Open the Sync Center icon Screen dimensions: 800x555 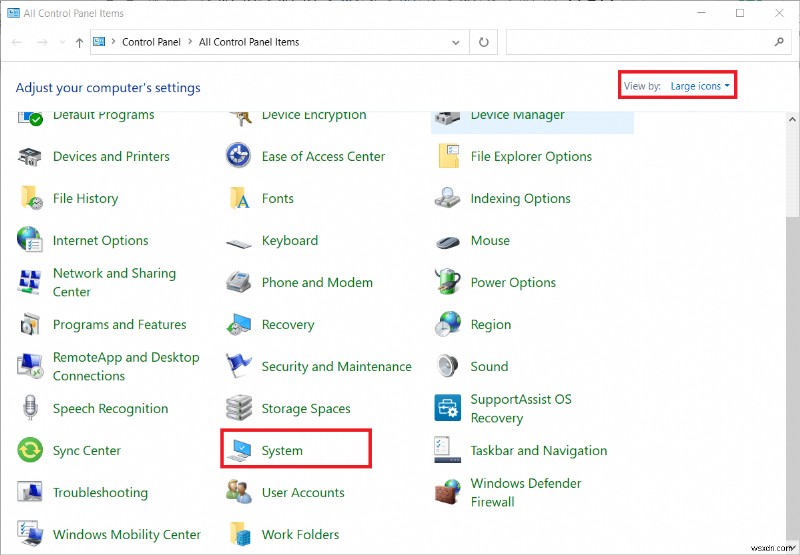click(x=30, y=450)
